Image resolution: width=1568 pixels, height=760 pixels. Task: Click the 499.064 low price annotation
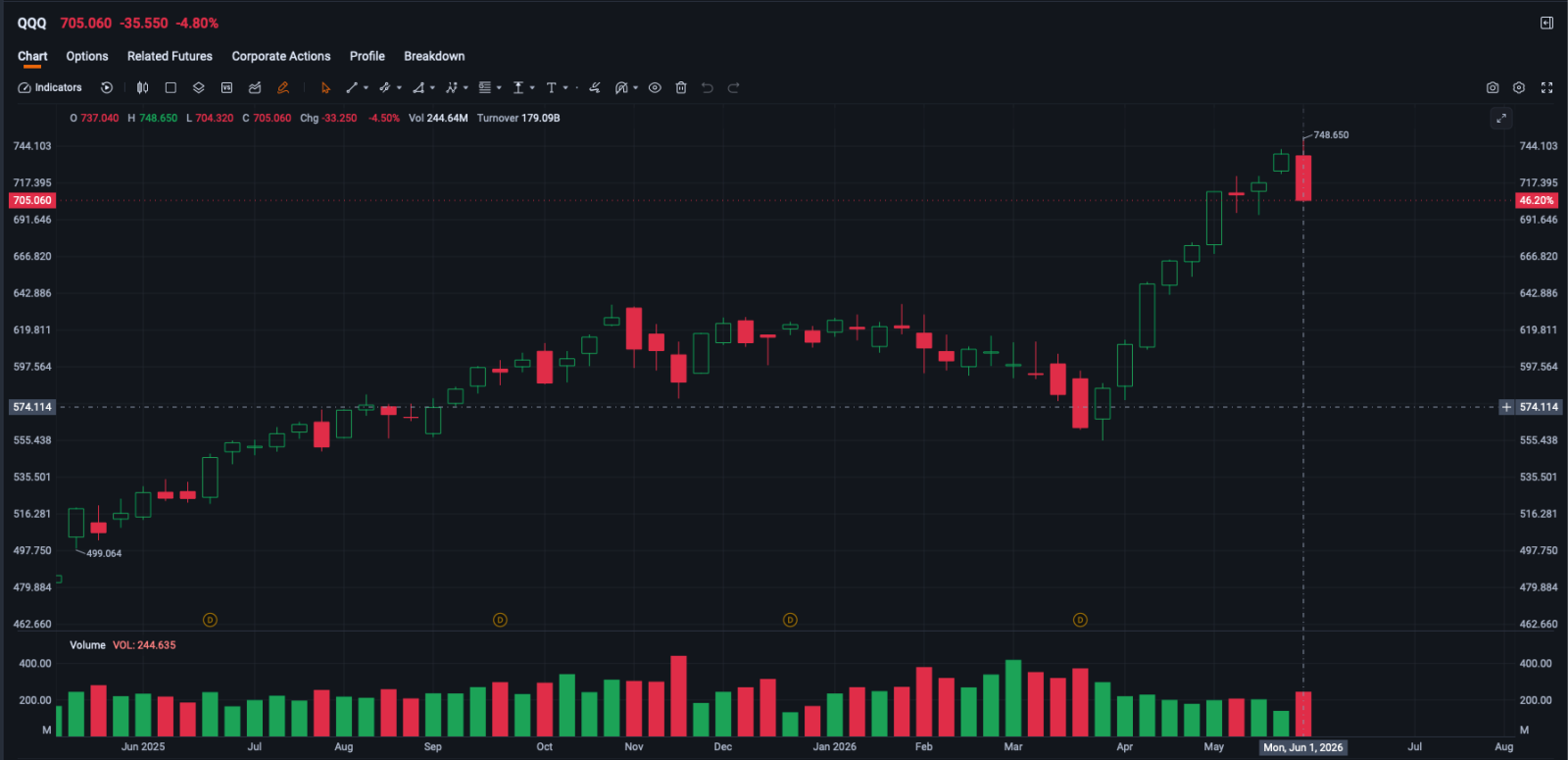104,554
